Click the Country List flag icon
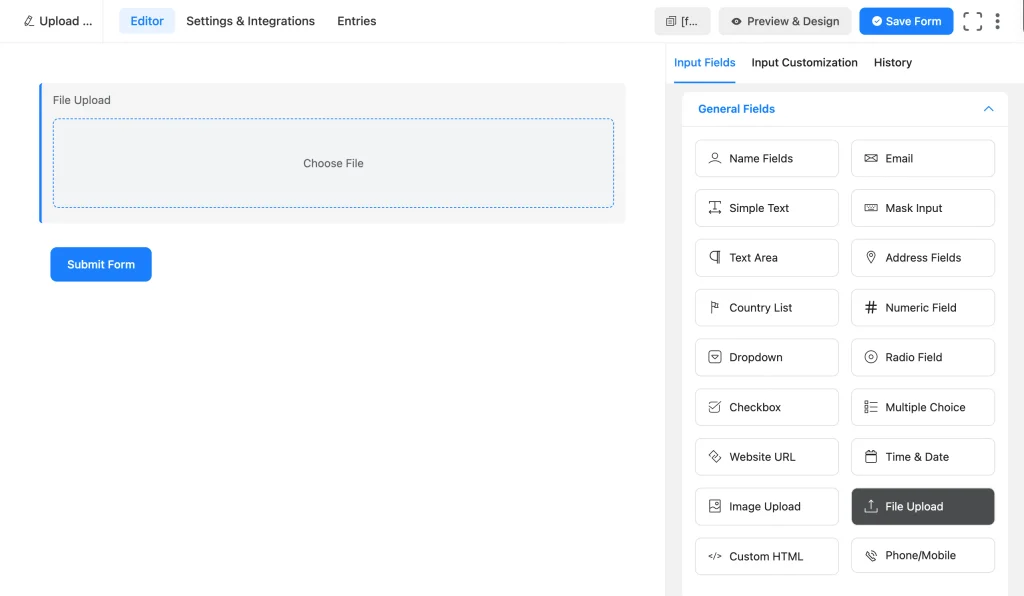The image size is (1024, 596). pos(714,307)
